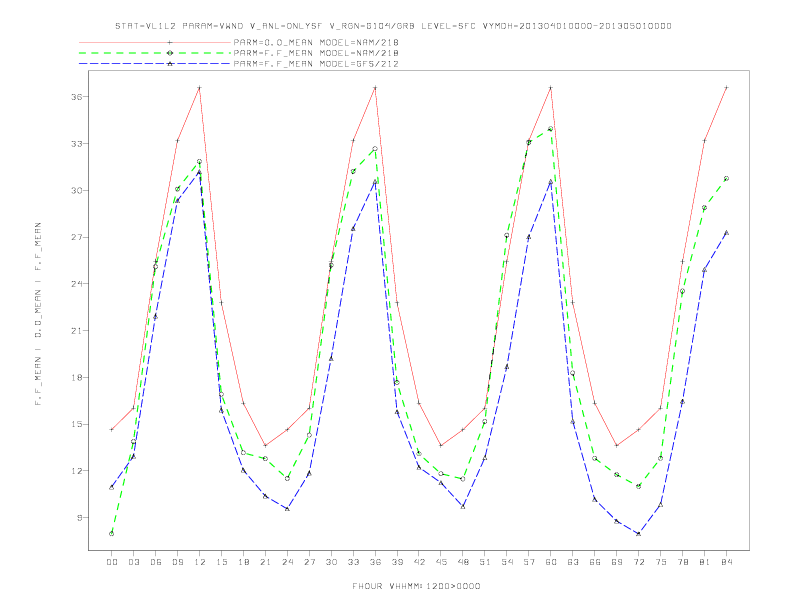Click x-axis tick label 03
792x612 pixels.
tap(133, 562)
